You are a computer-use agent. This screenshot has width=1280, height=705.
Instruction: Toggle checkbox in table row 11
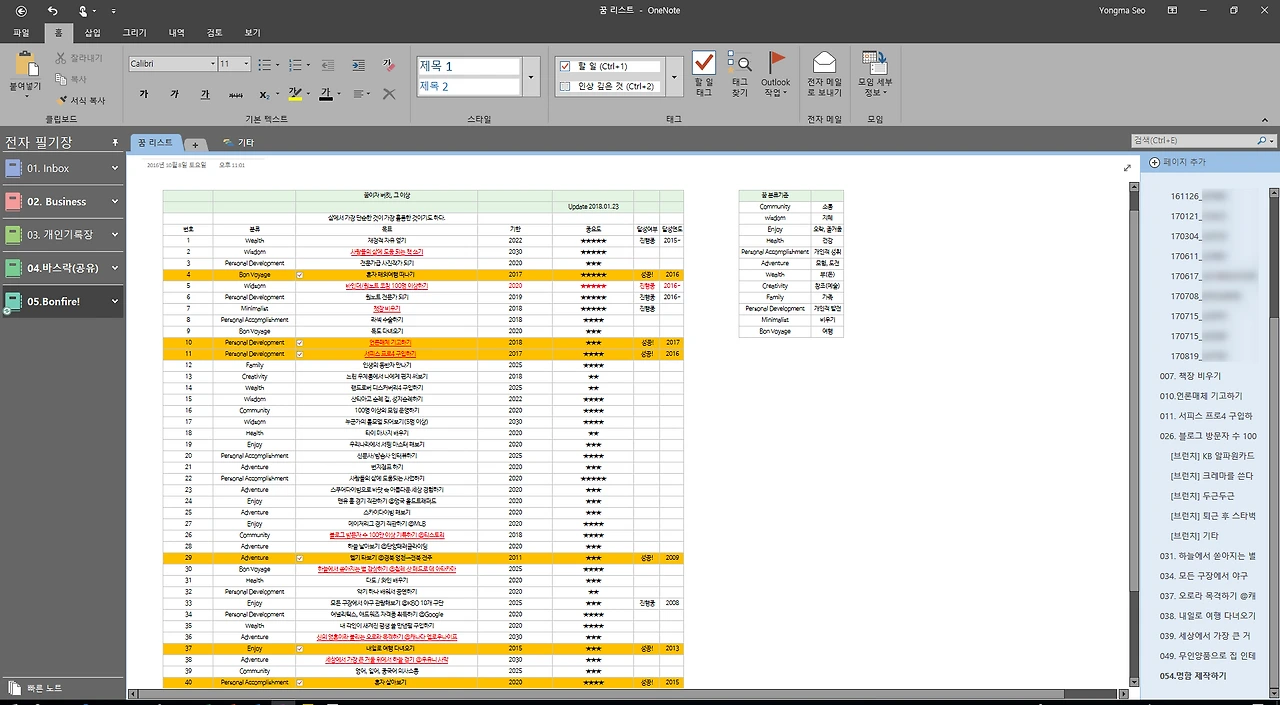click(300, 354)
